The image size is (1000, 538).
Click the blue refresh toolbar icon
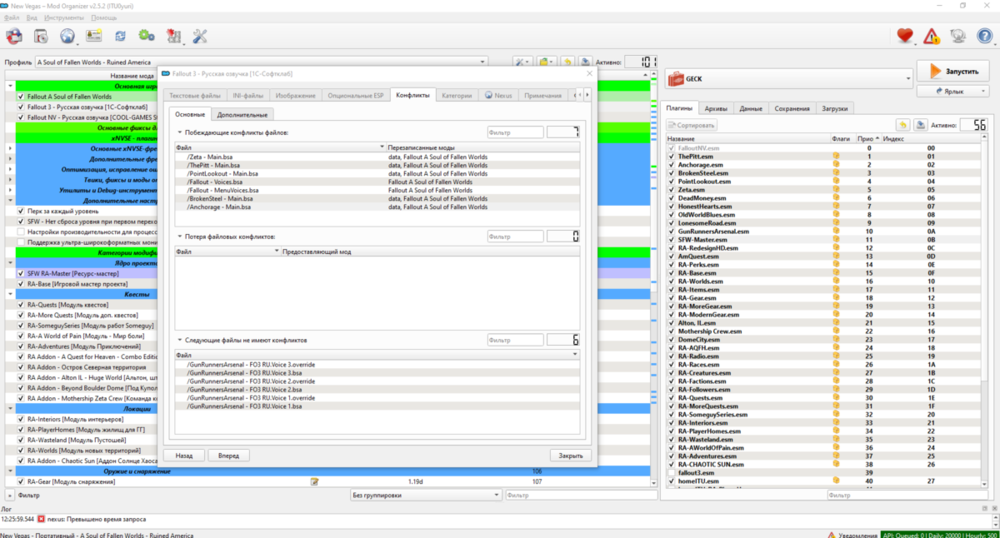coord(120,36)
